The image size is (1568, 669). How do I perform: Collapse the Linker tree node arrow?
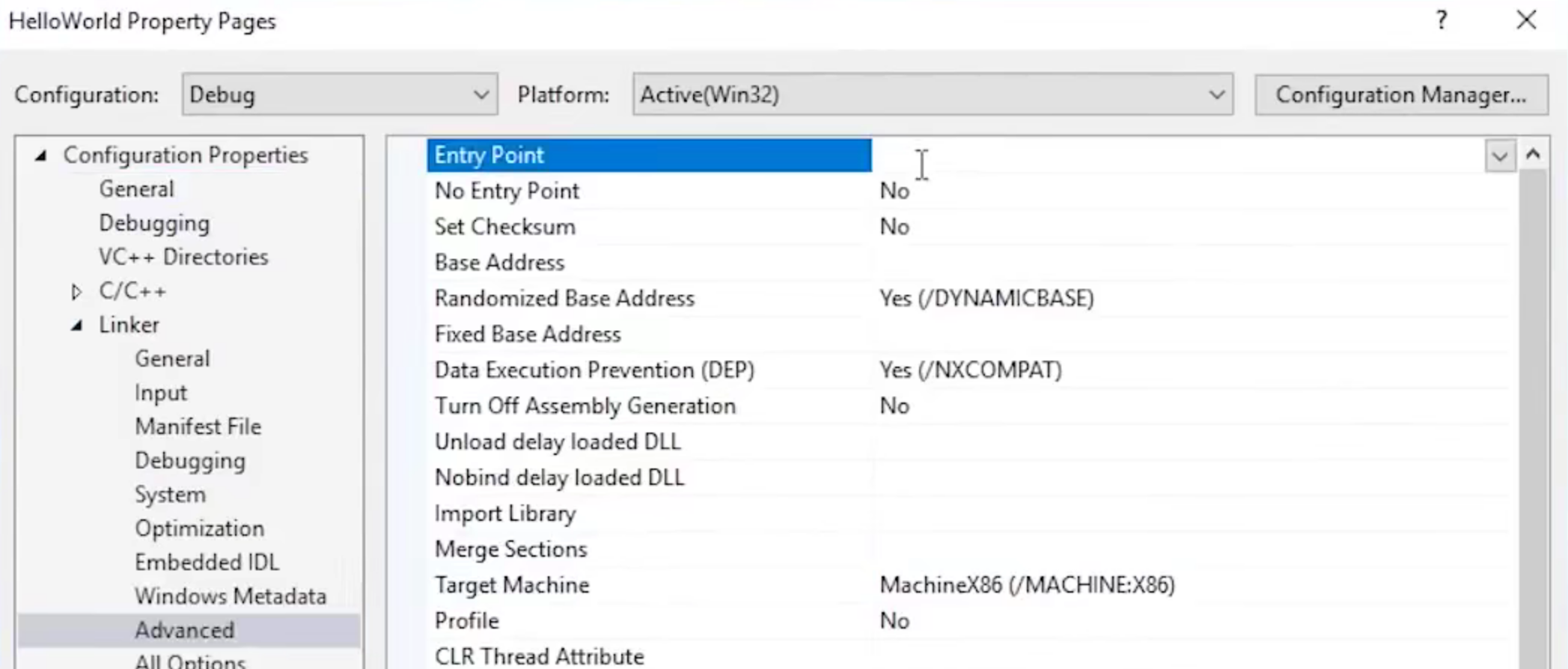click(x=77, y=326)
